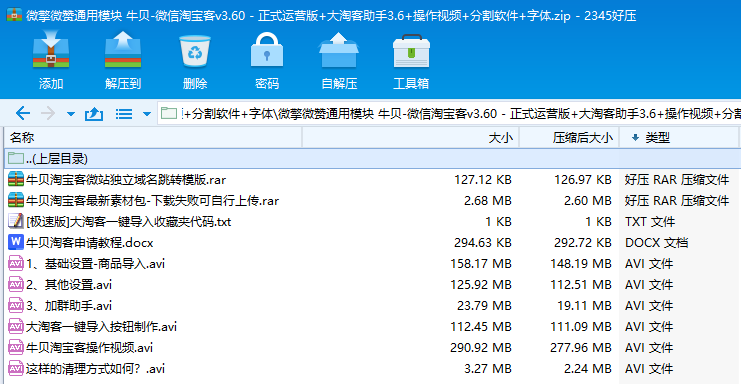Image resolution: width=741 pixels, height=384 pixels.
Task: Click the 上层目录 folder icon
Action: click(16, 158)
